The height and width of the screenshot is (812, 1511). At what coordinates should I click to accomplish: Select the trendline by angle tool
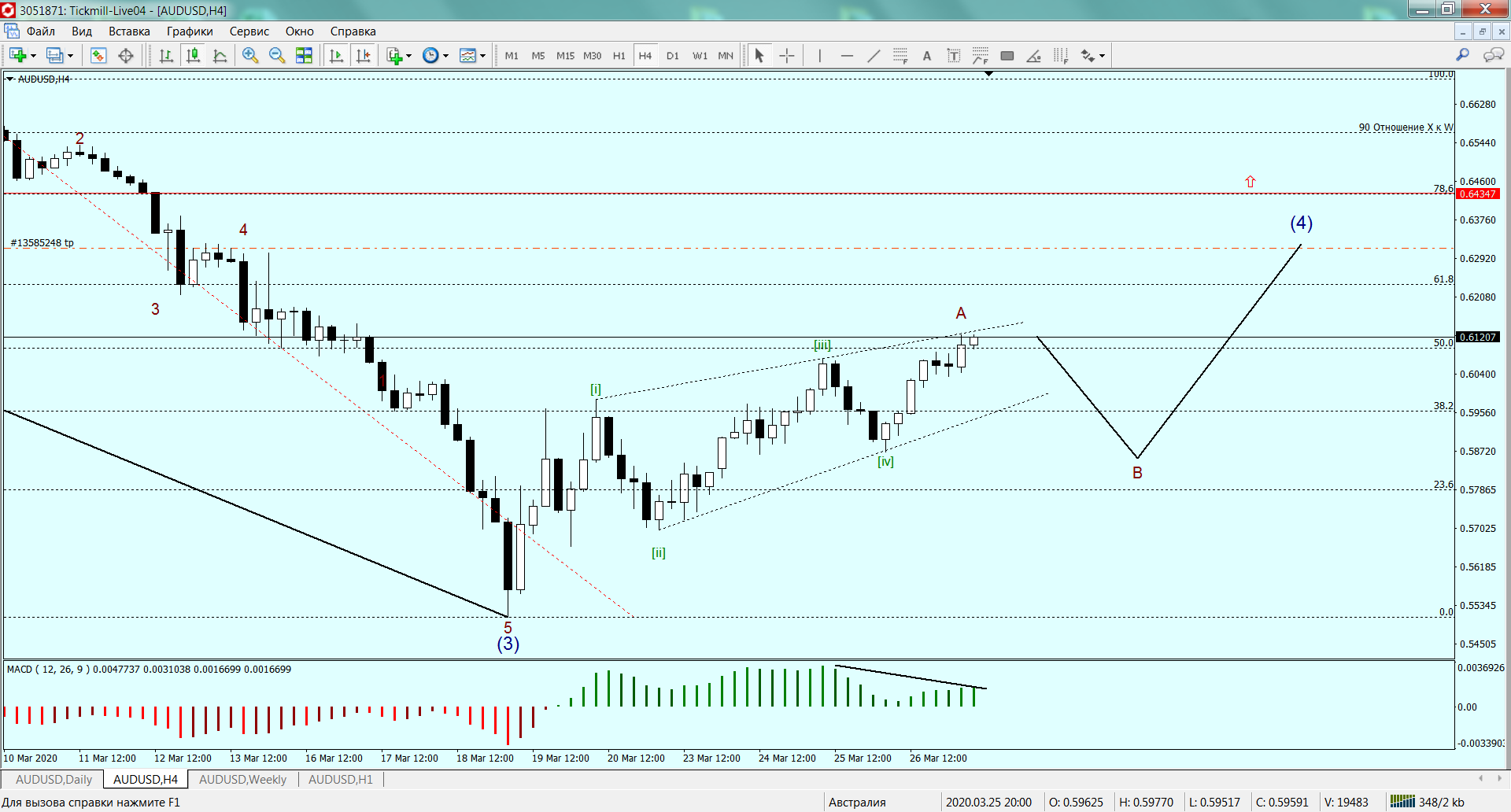[1034, 55]
